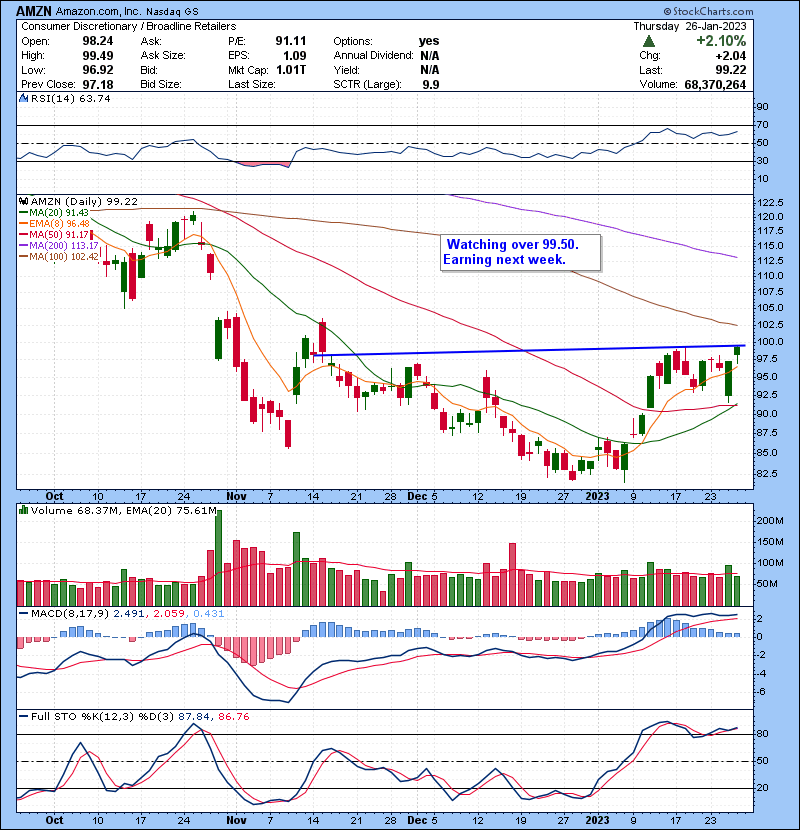Screen dimensions: 800x830
Task: Click Consumer Discretionary / Broadline Retailers sector text
Action: [x=129, y=26]
